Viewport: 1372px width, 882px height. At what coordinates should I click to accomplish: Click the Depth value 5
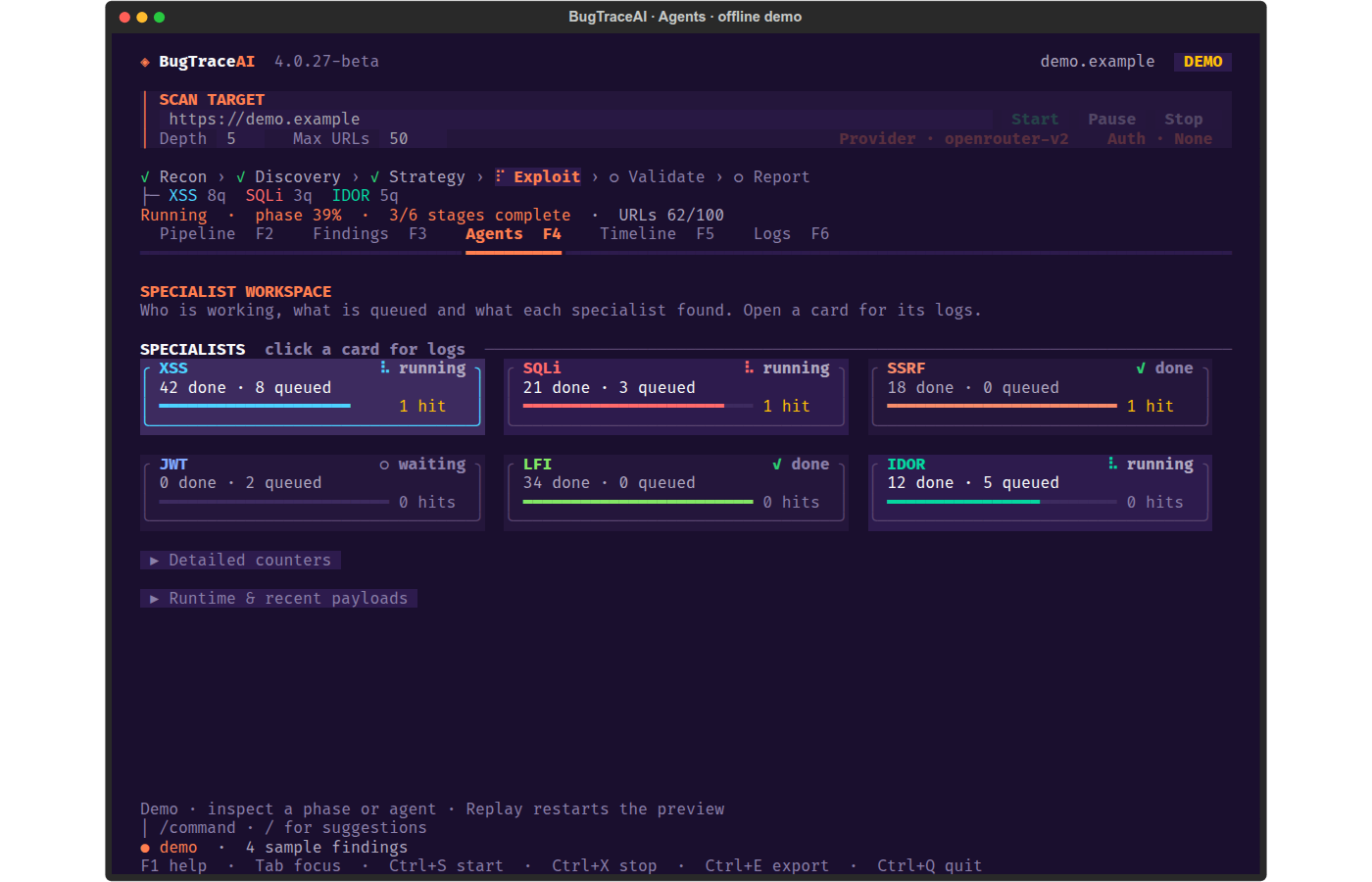tap(231, 139)
